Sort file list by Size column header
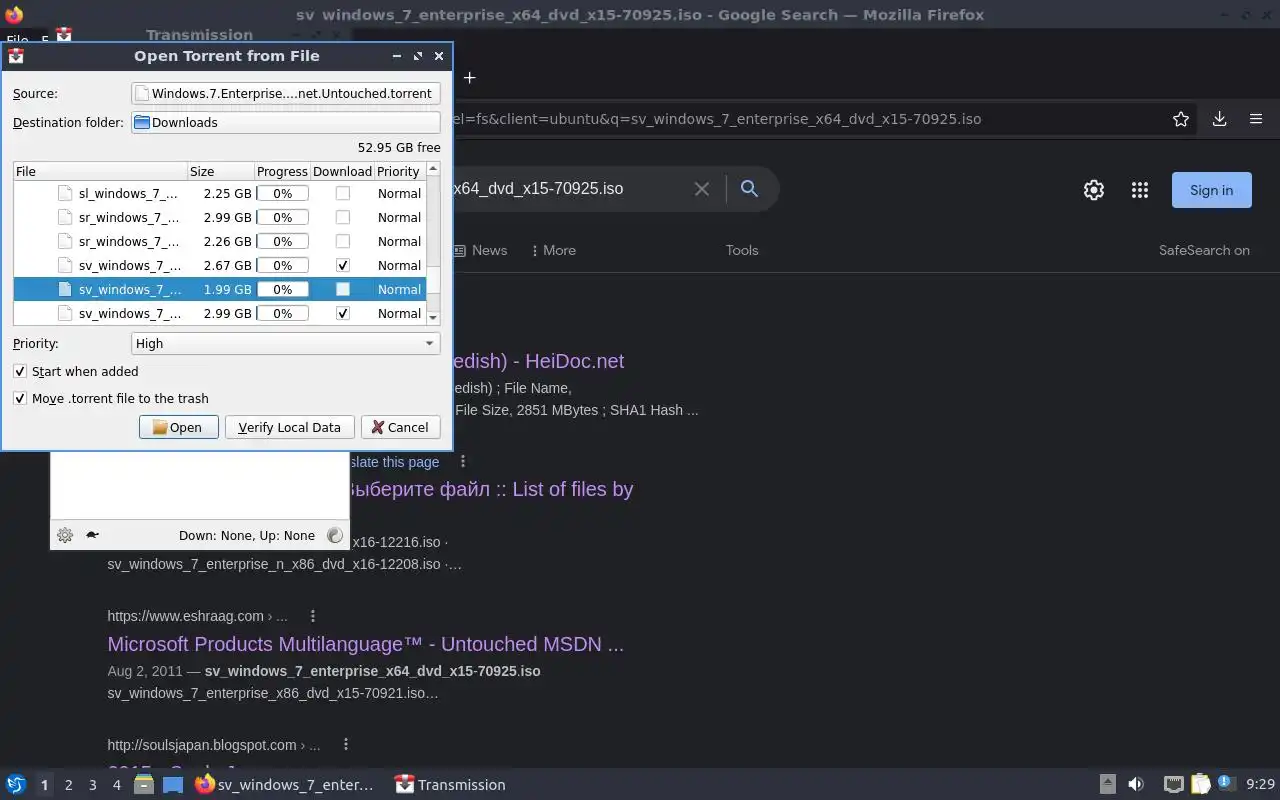 220,171
